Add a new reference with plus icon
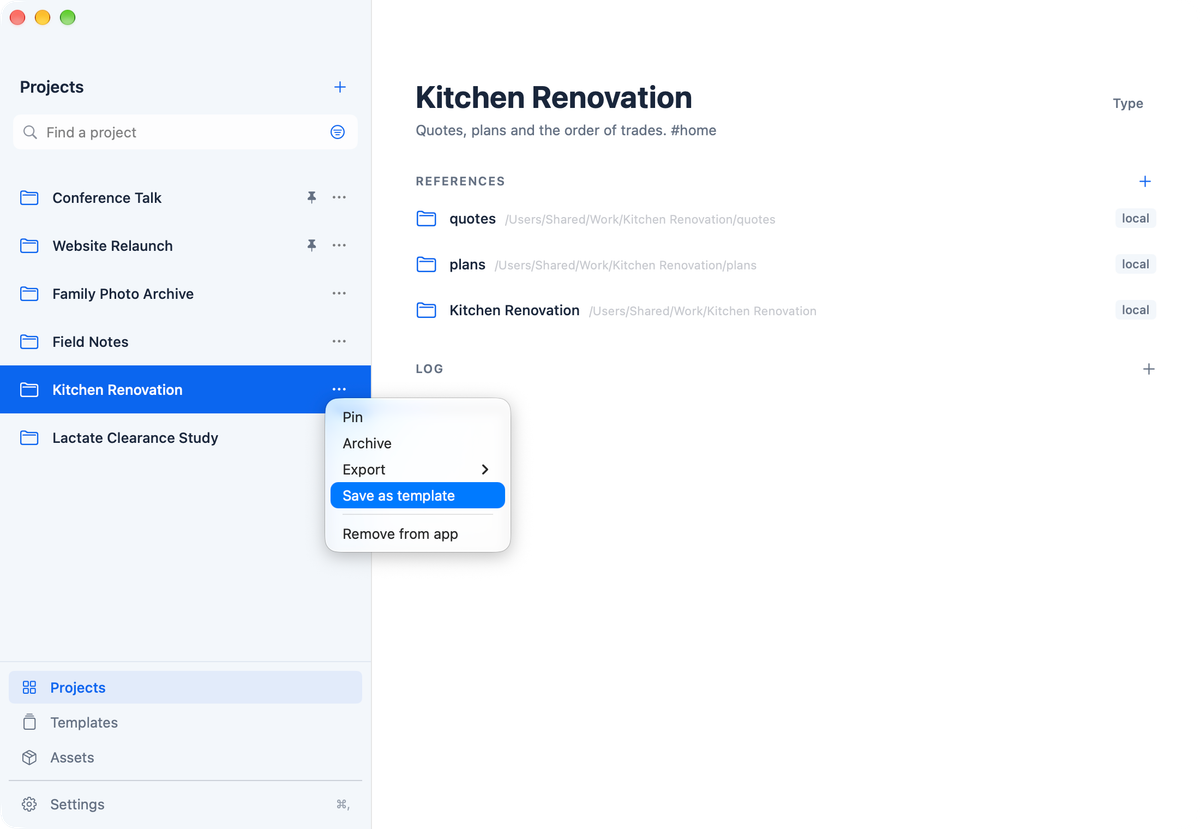The width and height of the screenshot is (1200, 829). click(1145, 181)
